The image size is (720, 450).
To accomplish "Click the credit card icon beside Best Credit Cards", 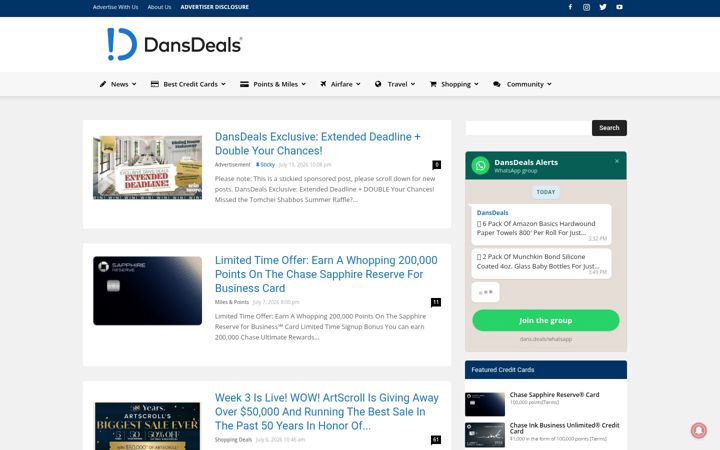I will click(x=155, y=84).
